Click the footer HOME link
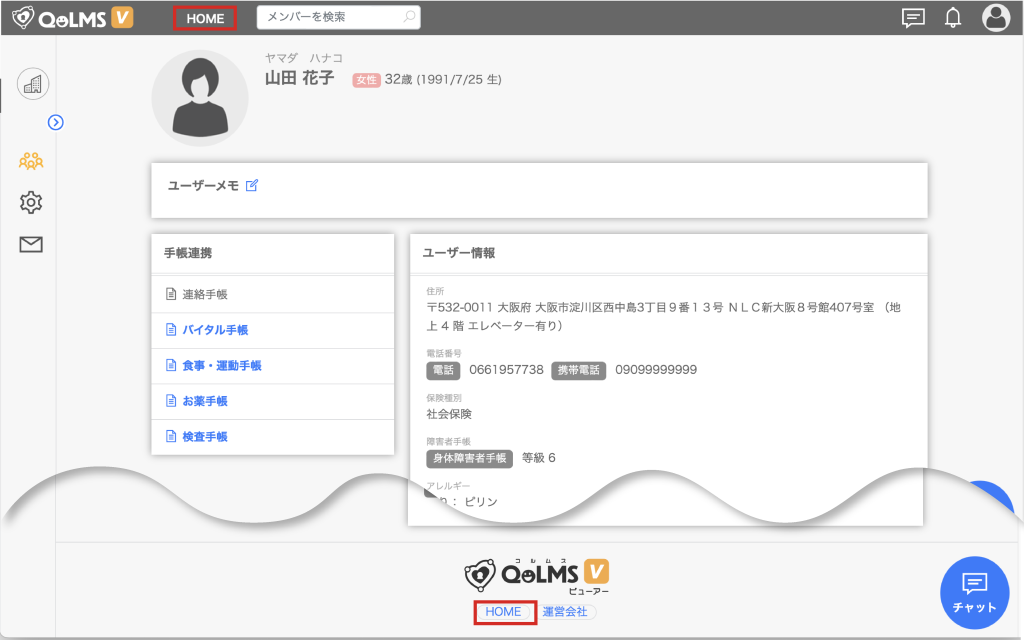Viewport: 1024px width, 640px height. [504, 612]
